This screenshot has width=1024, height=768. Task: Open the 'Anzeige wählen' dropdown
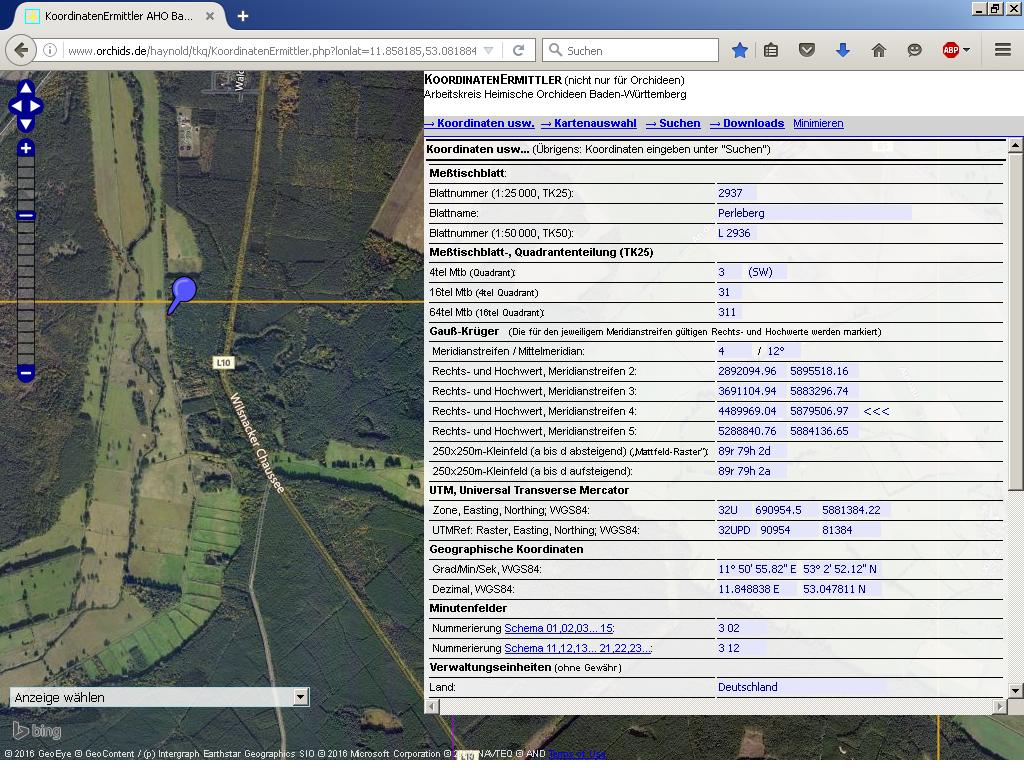(160, 697)
